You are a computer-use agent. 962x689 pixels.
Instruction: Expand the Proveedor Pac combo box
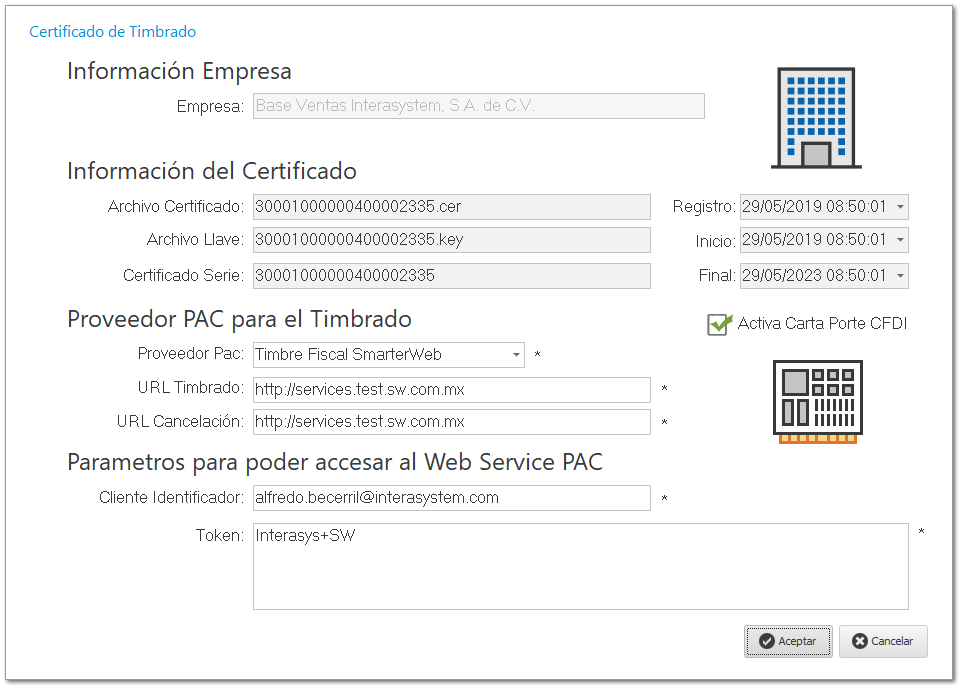[516, 355]
